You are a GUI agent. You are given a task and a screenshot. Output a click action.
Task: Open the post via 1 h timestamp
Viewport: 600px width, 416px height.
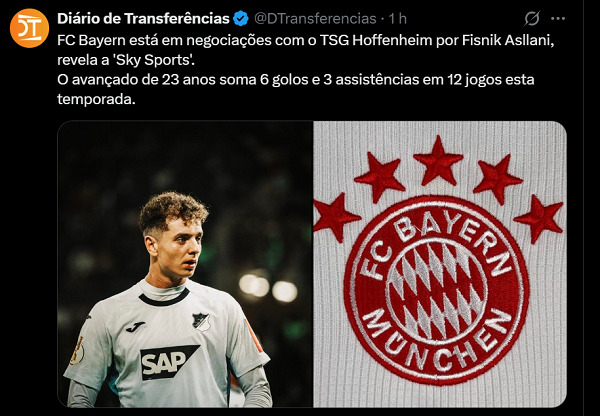[398, 18]
